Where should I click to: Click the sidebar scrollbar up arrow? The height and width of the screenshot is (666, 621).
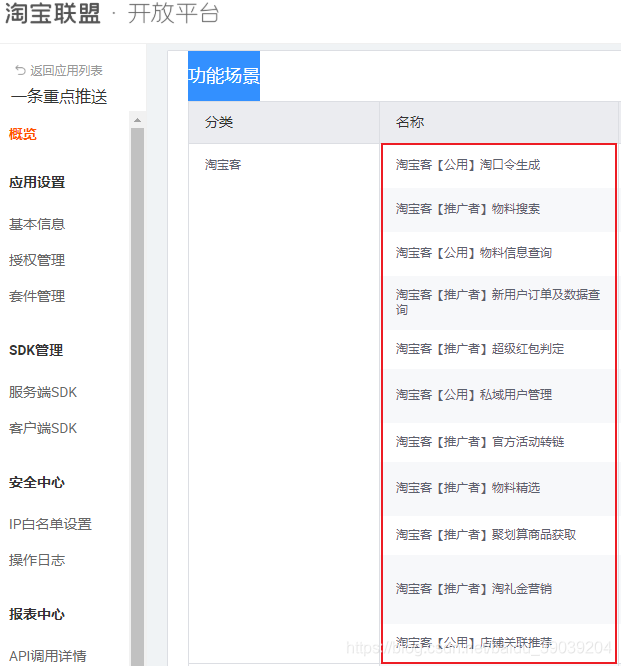(137, 120)
